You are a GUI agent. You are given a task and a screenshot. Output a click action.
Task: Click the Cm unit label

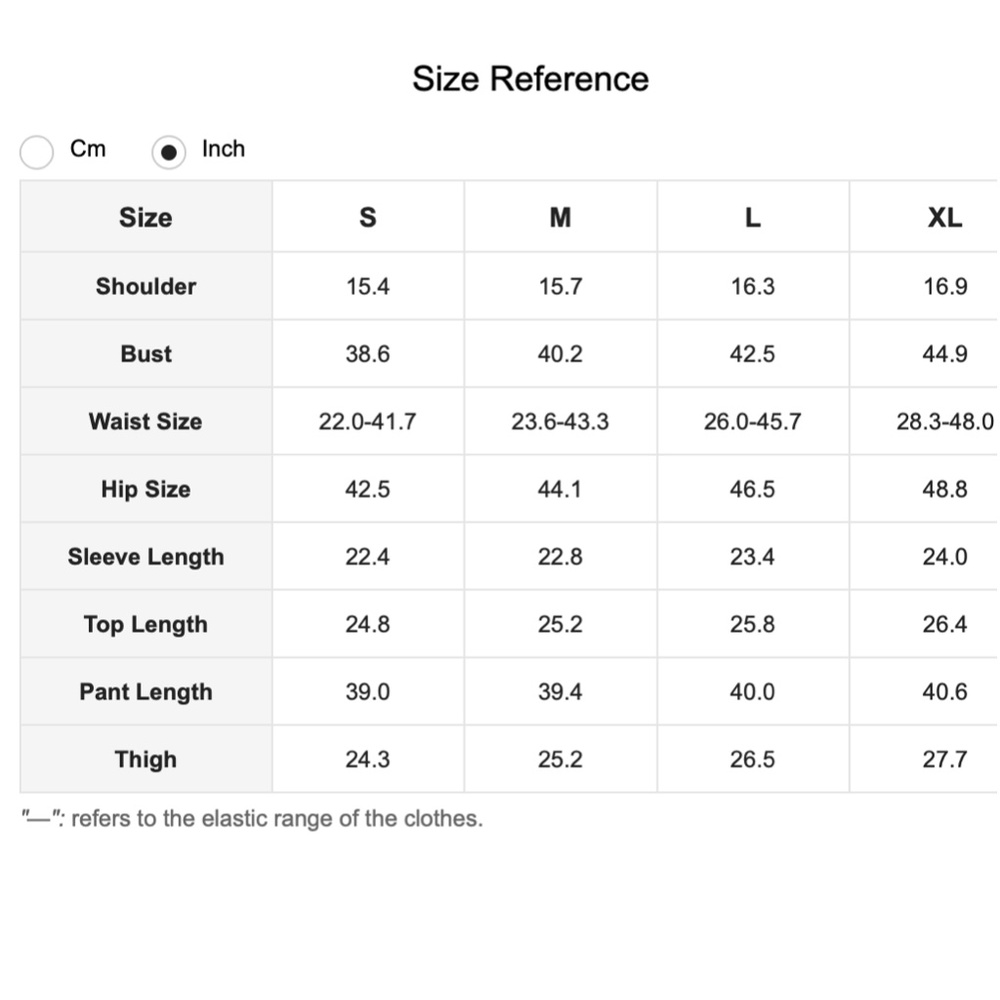coord(87,149)
